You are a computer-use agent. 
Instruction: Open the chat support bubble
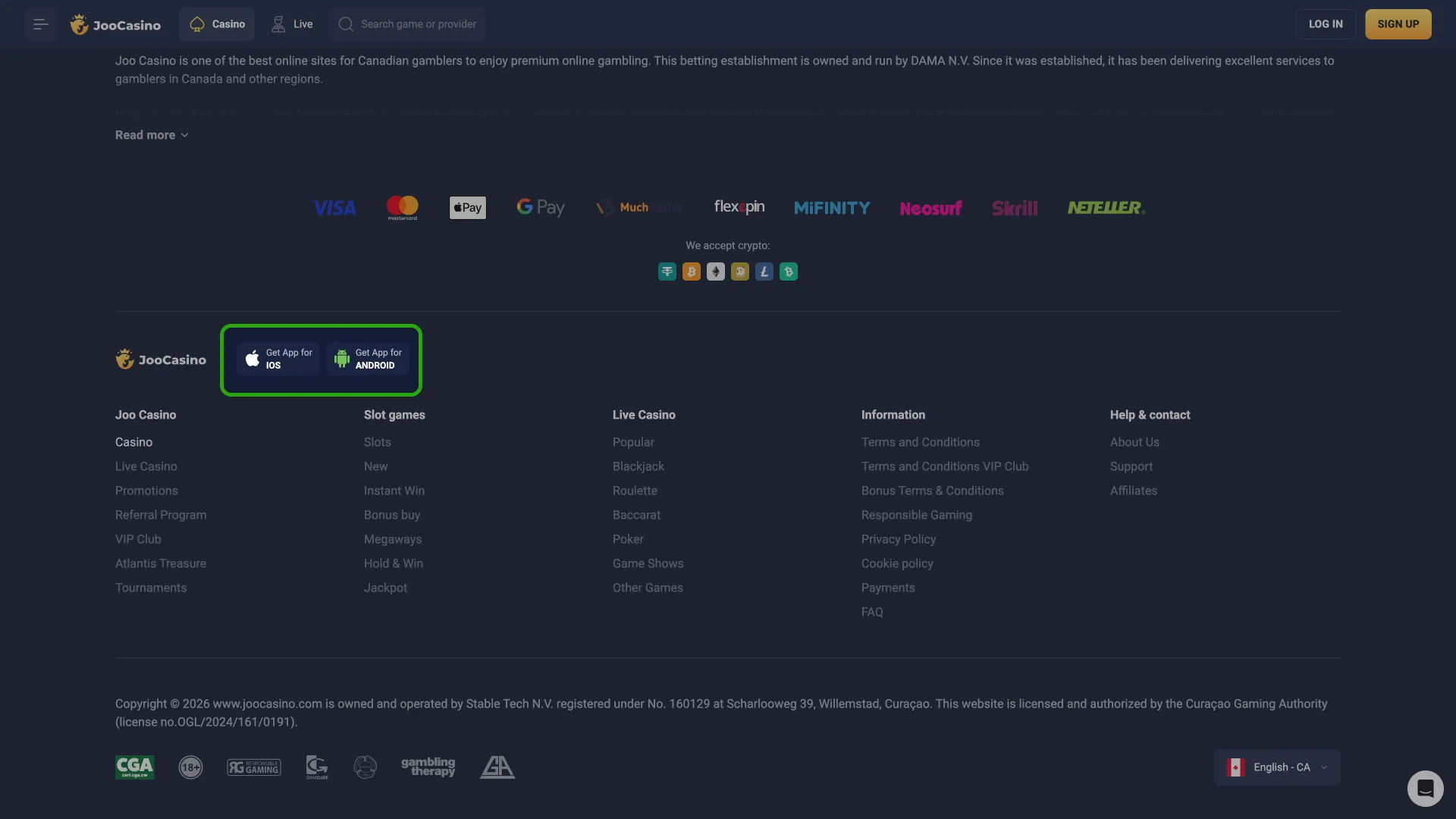point(1426,789)
